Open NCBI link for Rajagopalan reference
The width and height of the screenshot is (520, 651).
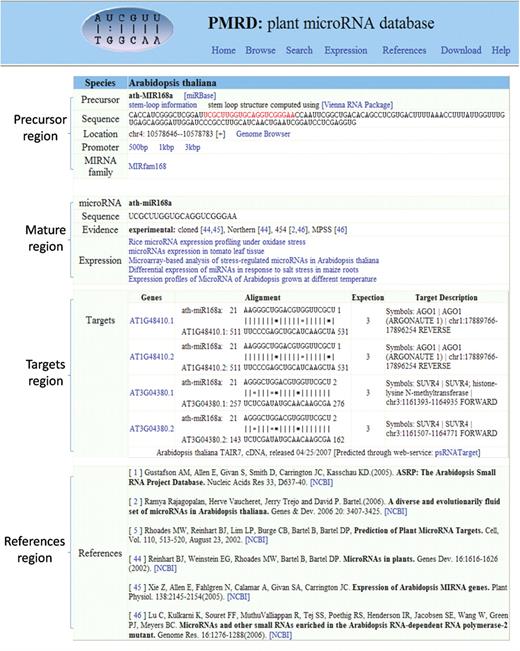click(x=395, y=512)
